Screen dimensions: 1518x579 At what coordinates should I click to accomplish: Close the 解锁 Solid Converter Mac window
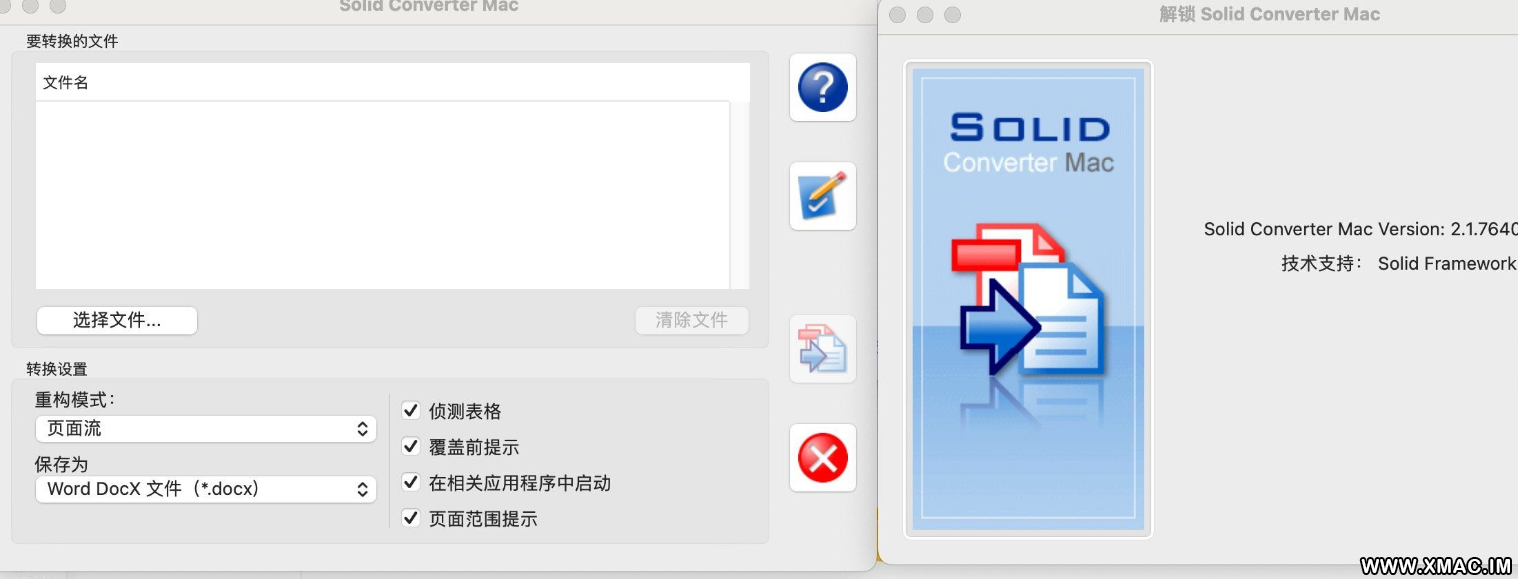tap(897, 15)
